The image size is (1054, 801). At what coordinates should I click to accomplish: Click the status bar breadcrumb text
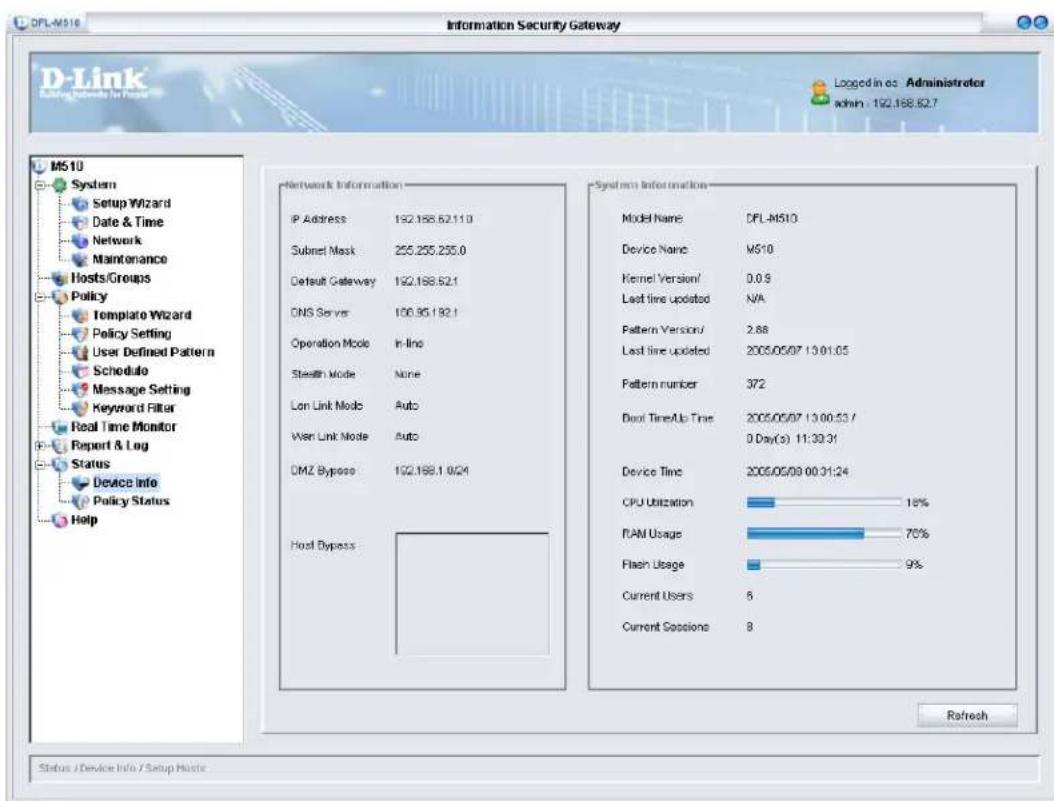pyautogui.click(x=122, y=768)
